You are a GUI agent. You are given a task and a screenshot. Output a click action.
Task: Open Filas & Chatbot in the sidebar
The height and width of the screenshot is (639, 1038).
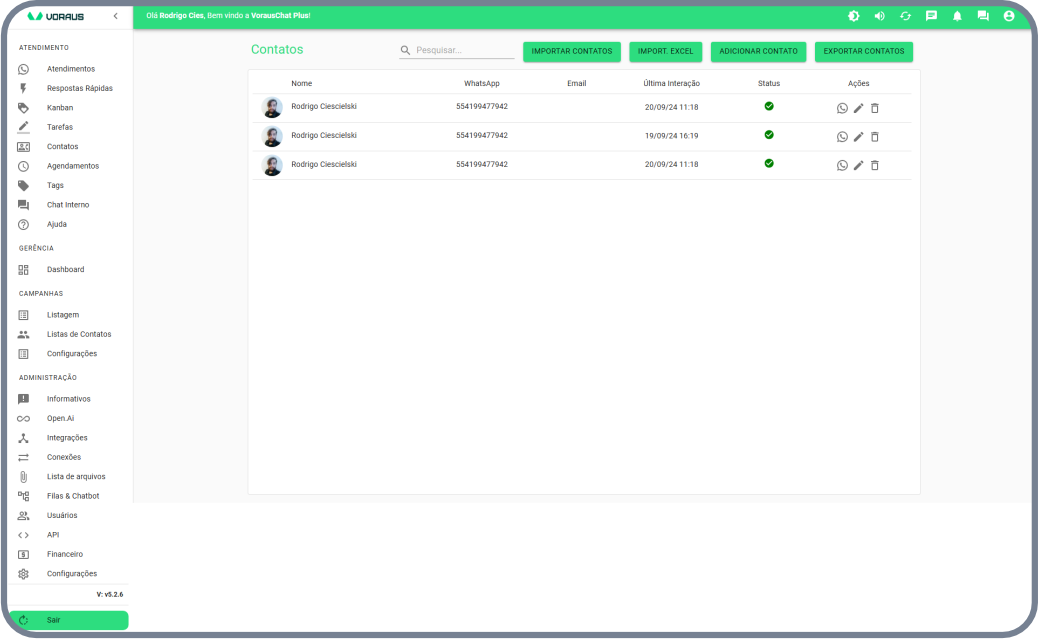click(73, 496)
